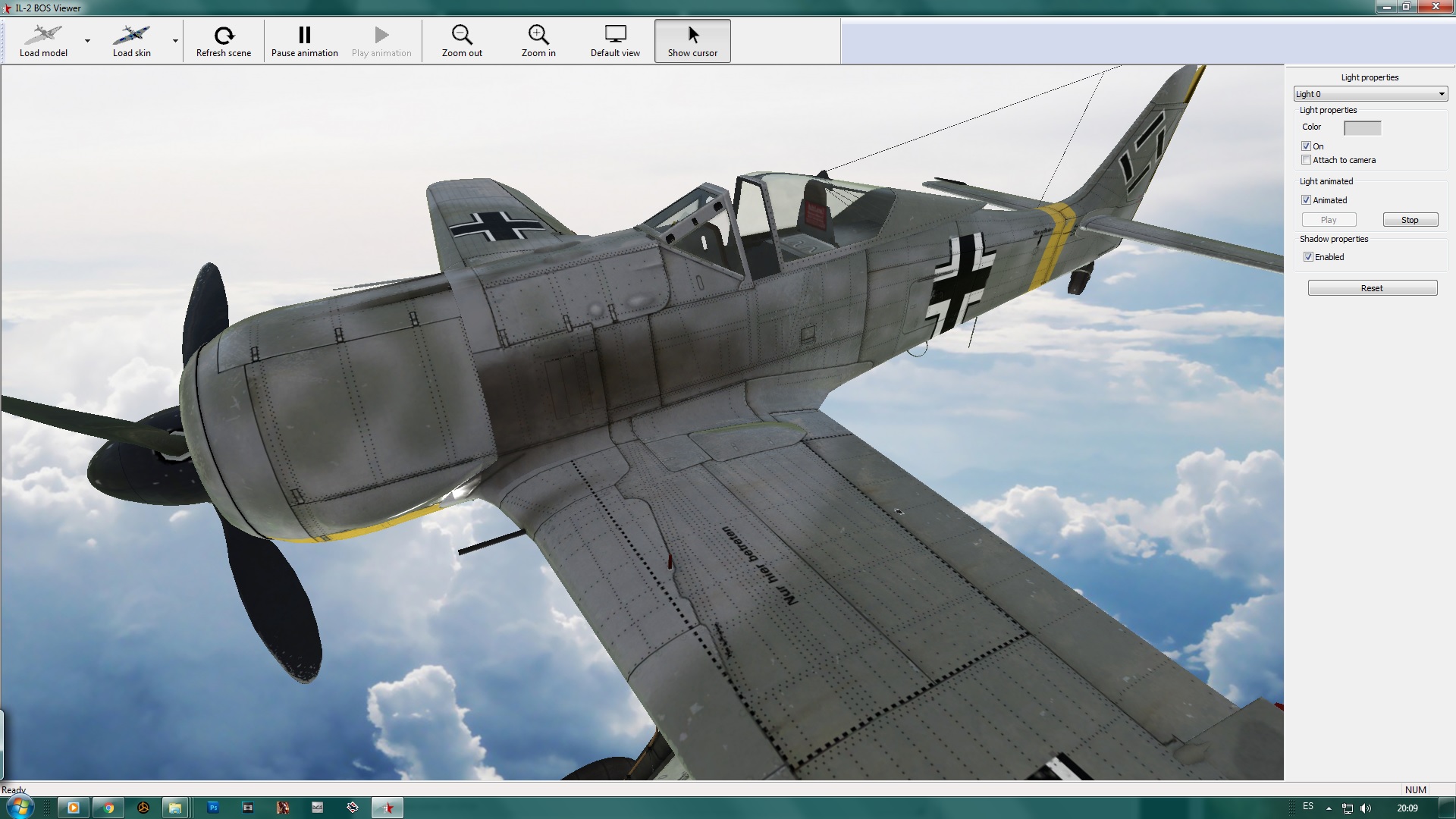
Task: Zoom in on the model
Action: (x=538, y=41)
